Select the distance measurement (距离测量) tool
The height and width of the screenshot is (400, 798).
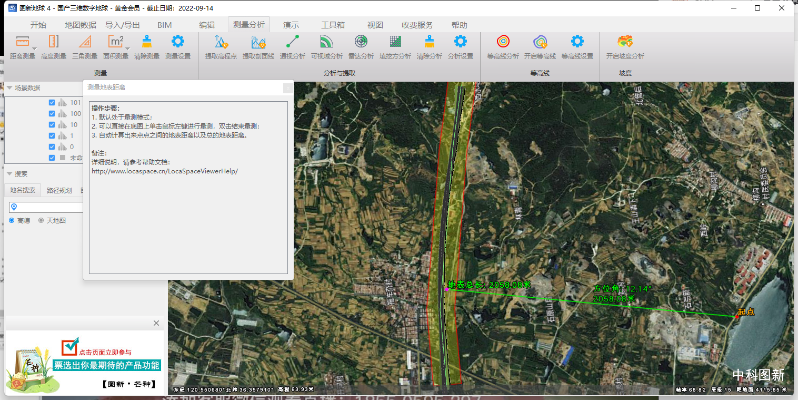[22, 42]
